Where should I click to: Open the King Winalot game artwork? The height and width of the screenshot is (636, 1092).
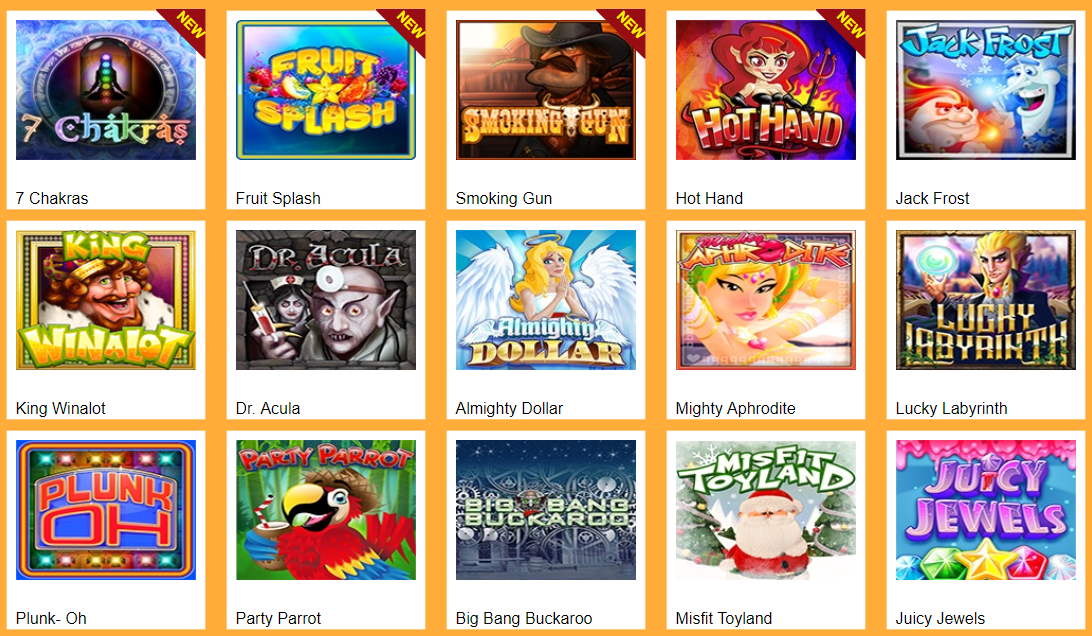tap(106, 300)
